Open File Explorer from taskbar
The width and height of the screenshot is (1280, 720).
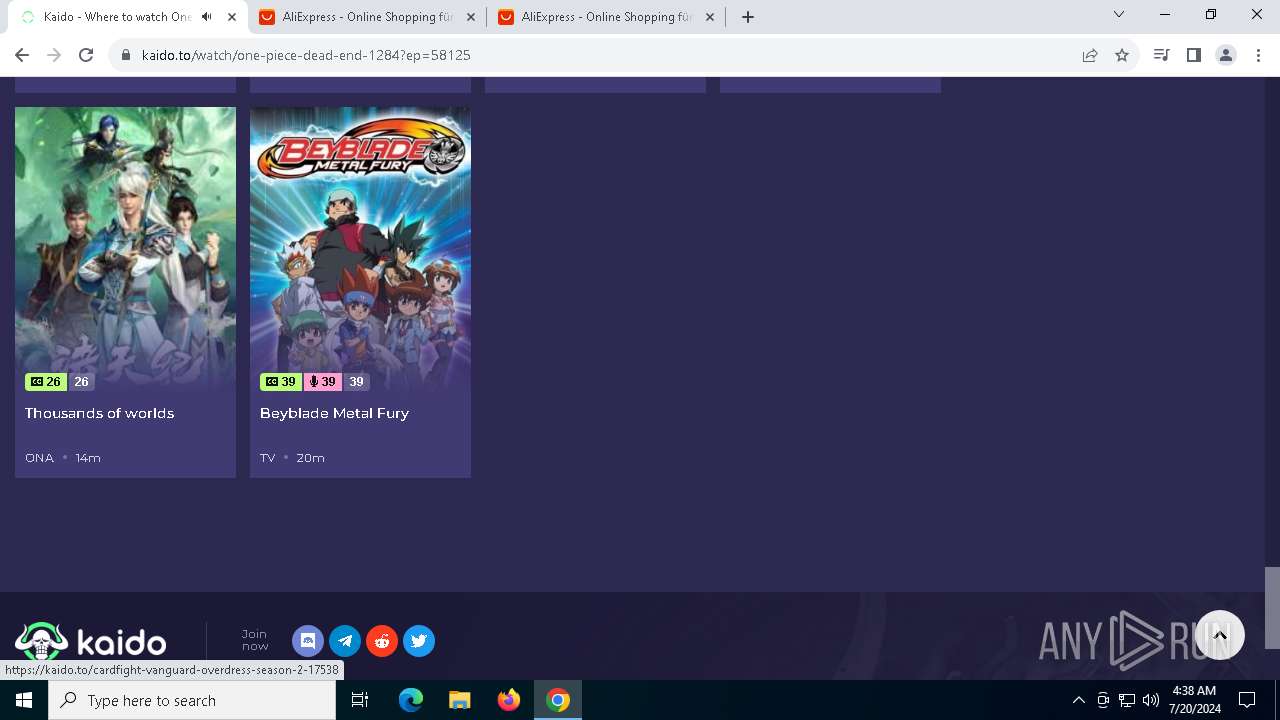(x=459, y=700)
